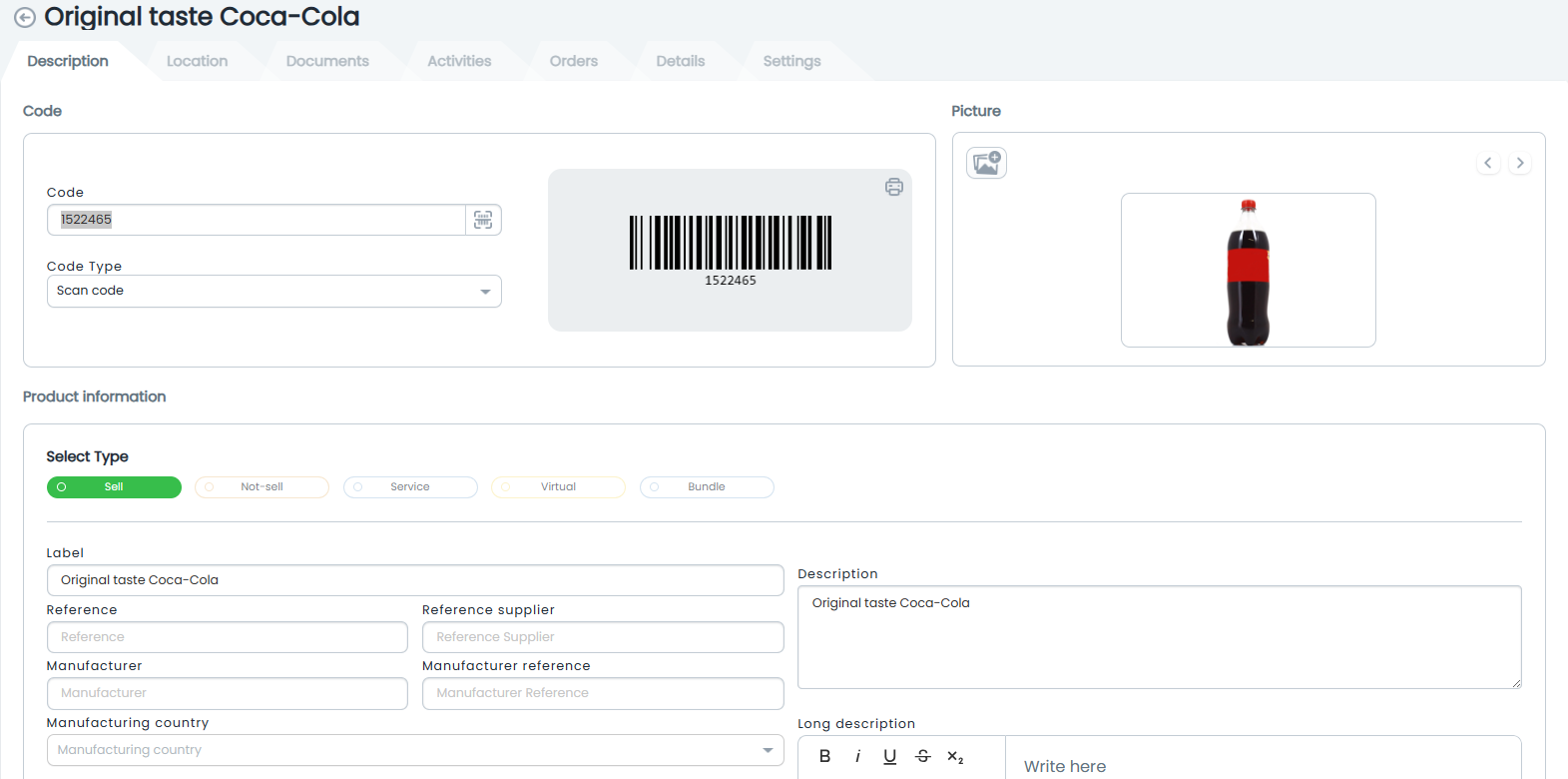
Task: Click the Select Type label
Action: (x=88, y=456)
